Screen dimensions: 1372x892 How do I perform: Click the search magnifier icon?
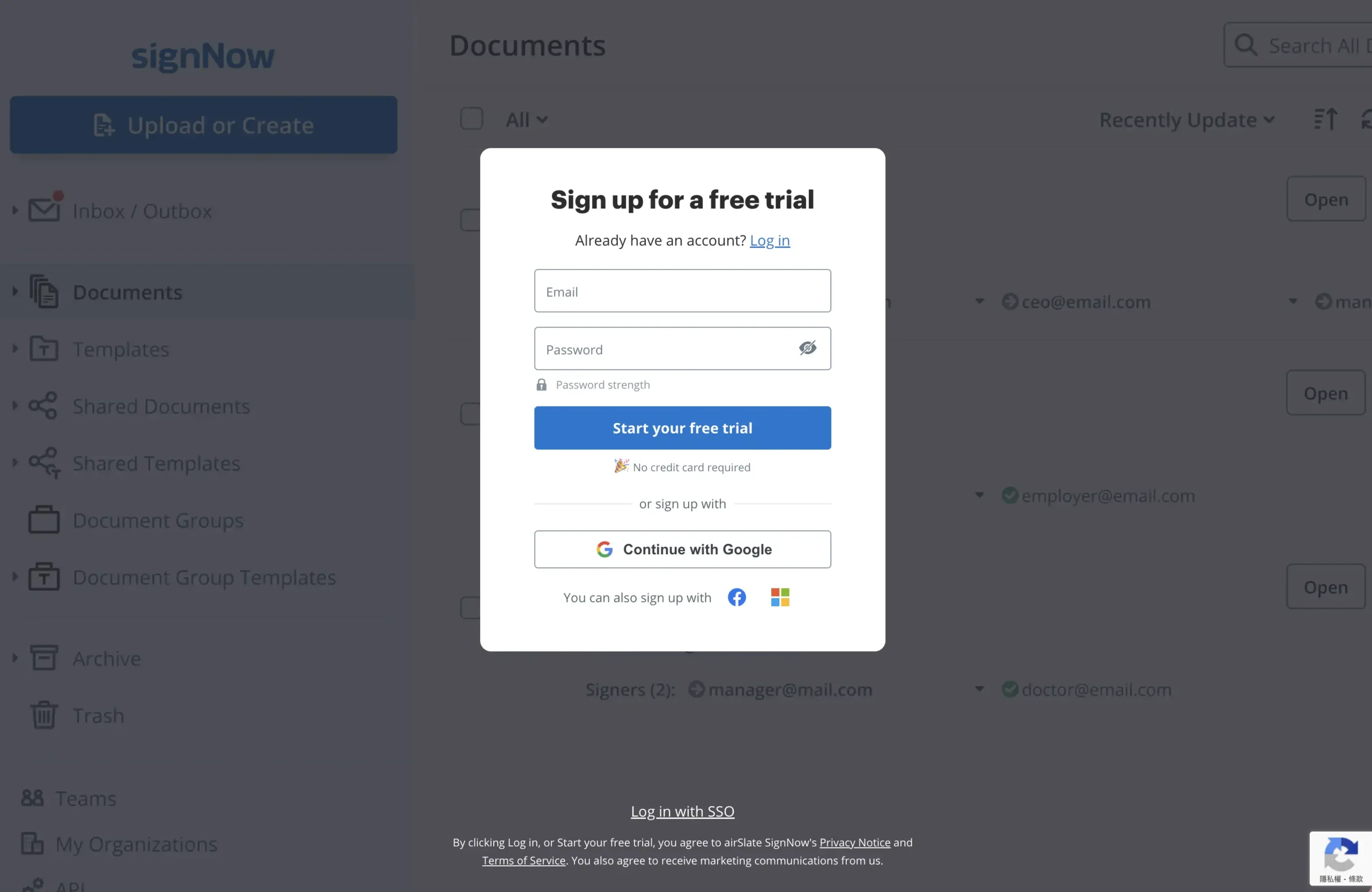[x=1245, y=45]
